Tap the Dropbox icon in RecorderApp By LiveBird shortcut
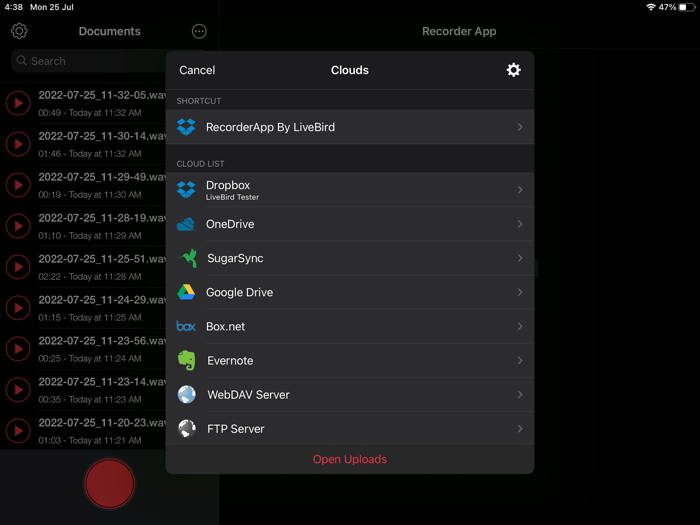This screenshot has height=525, width=700. (186, 127)
